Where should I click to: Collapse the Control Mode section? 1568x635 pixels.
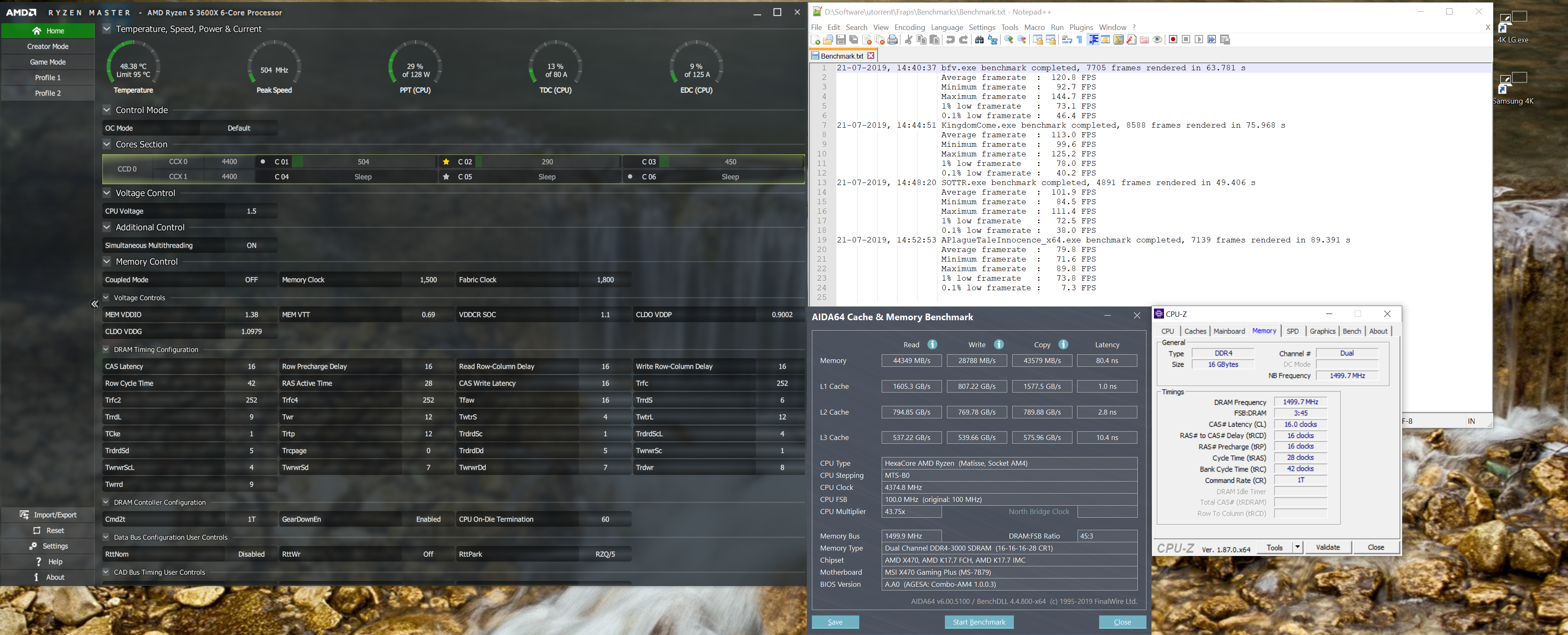(106, 110)
